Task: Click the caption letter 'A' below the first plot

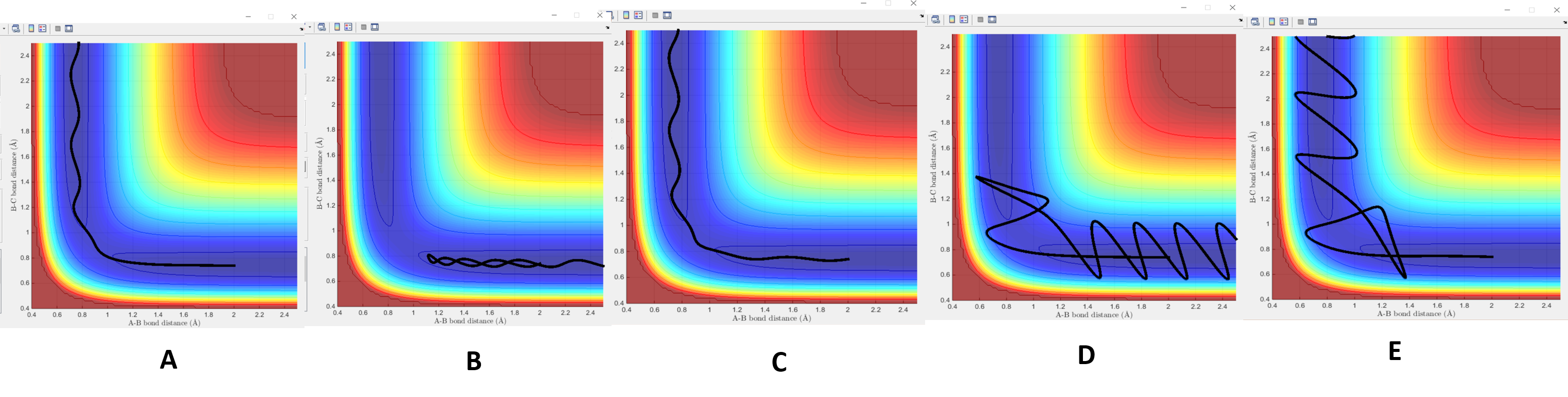Action: [x=168, y=360]
